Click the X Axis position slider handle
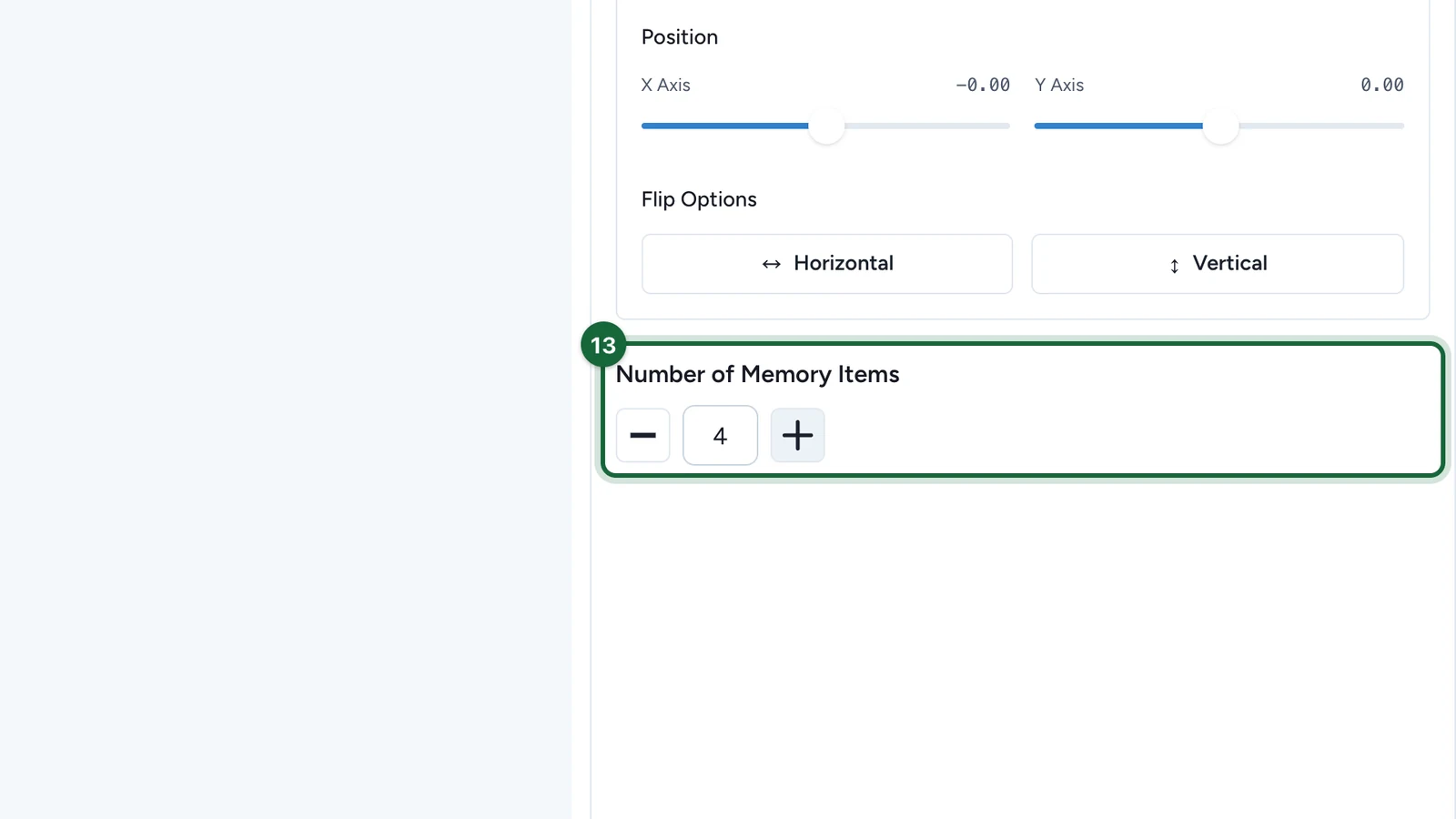1456x819 pixels. click(x=826, y=126)
